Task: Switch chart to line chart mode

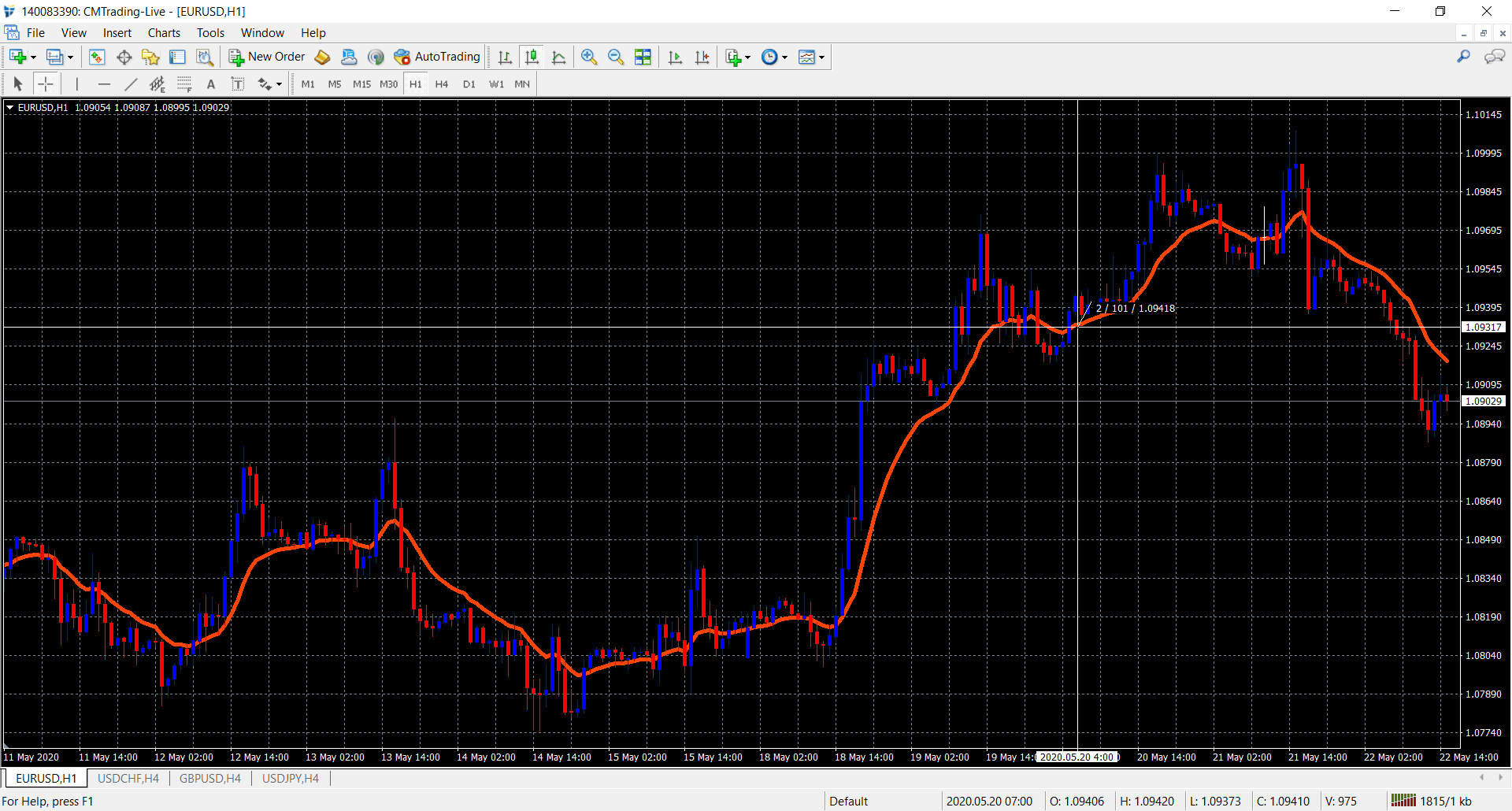Action: [559, 57]
